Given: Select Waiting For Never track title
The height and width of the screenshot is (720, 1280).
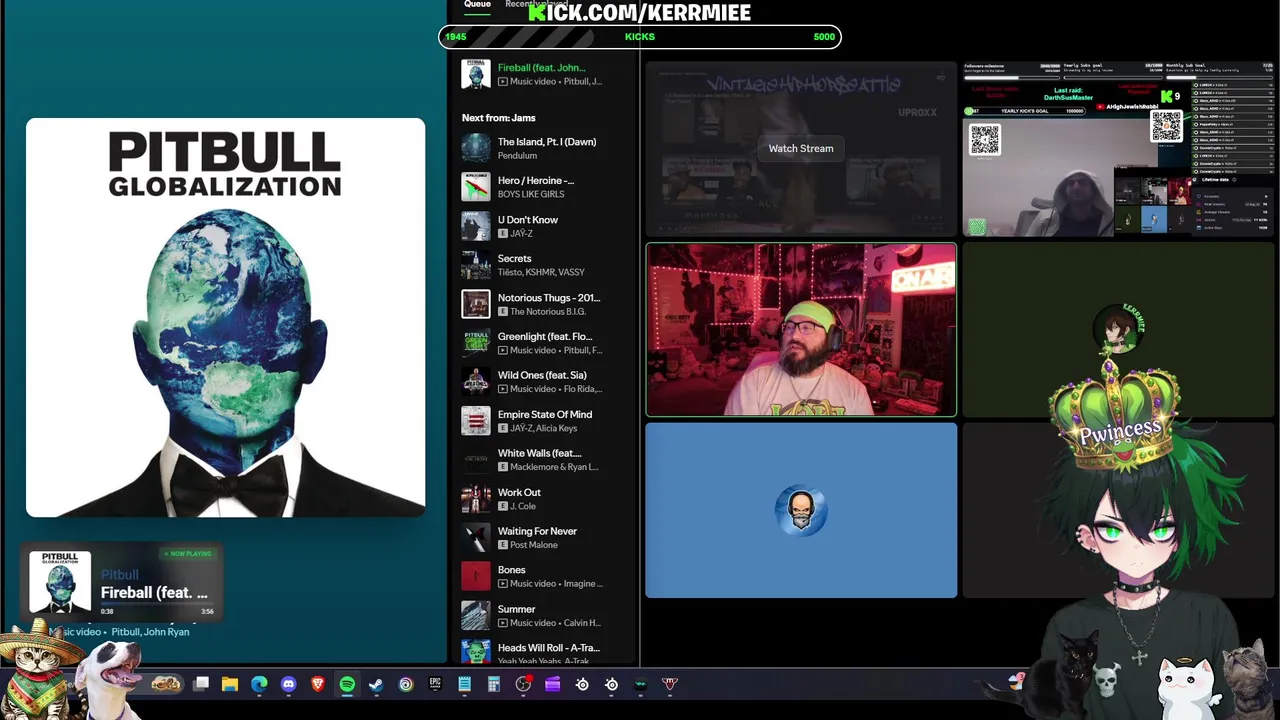Looking at the screenshot, I should [537, 532].
